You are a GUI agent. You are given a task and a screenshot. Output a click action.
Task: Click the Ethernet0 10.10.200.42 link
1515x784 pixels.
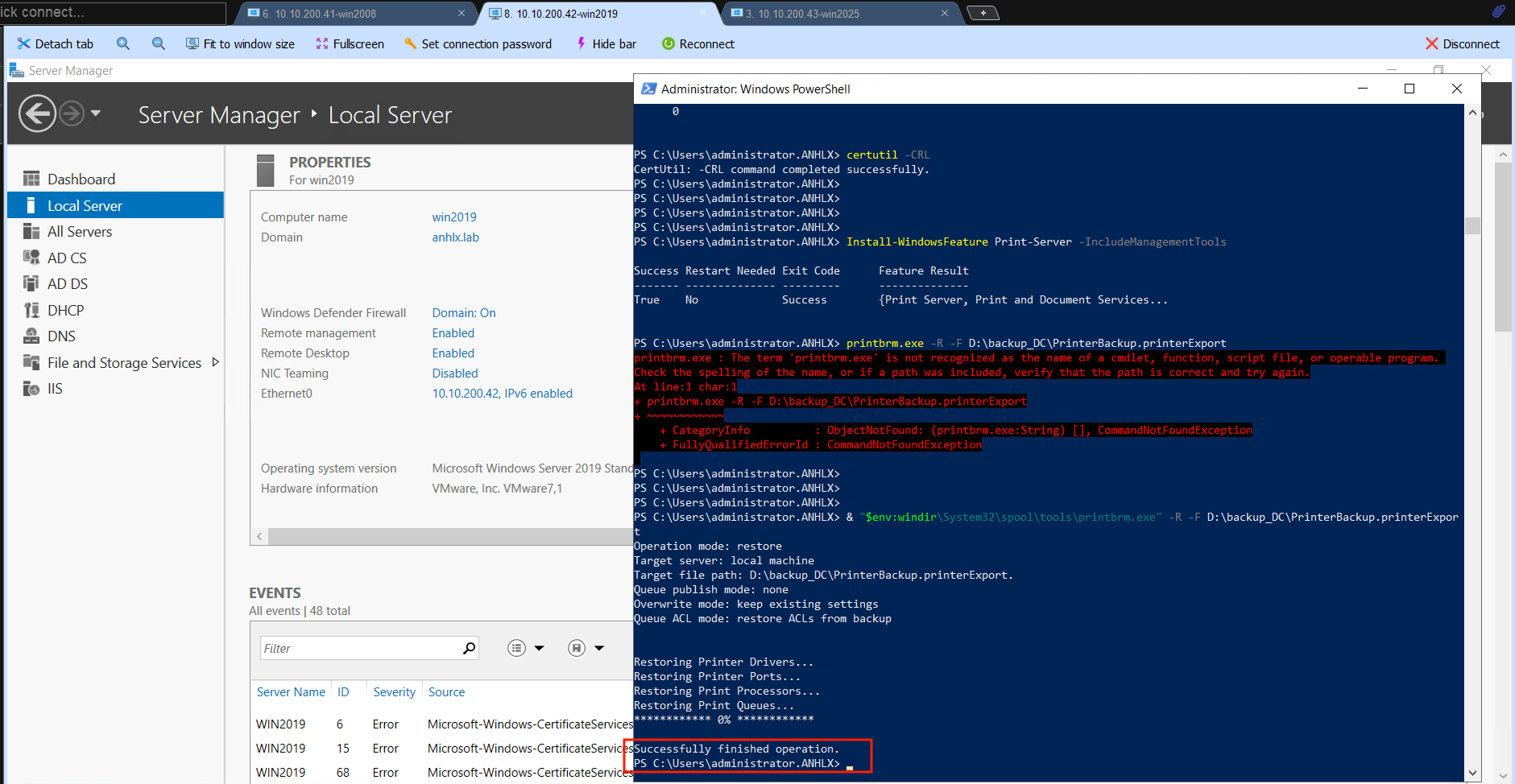pos(503,393)
